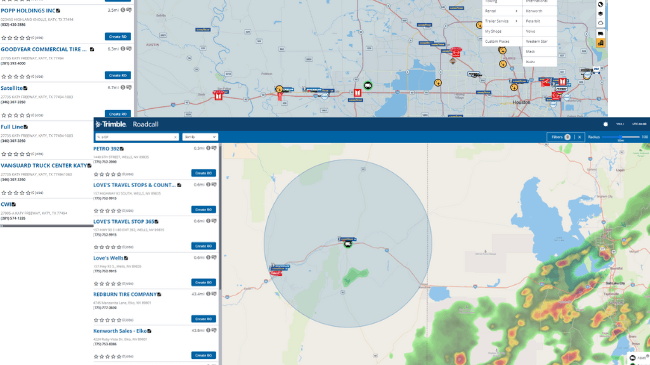Select Custom Places in the filter menu

502,41
